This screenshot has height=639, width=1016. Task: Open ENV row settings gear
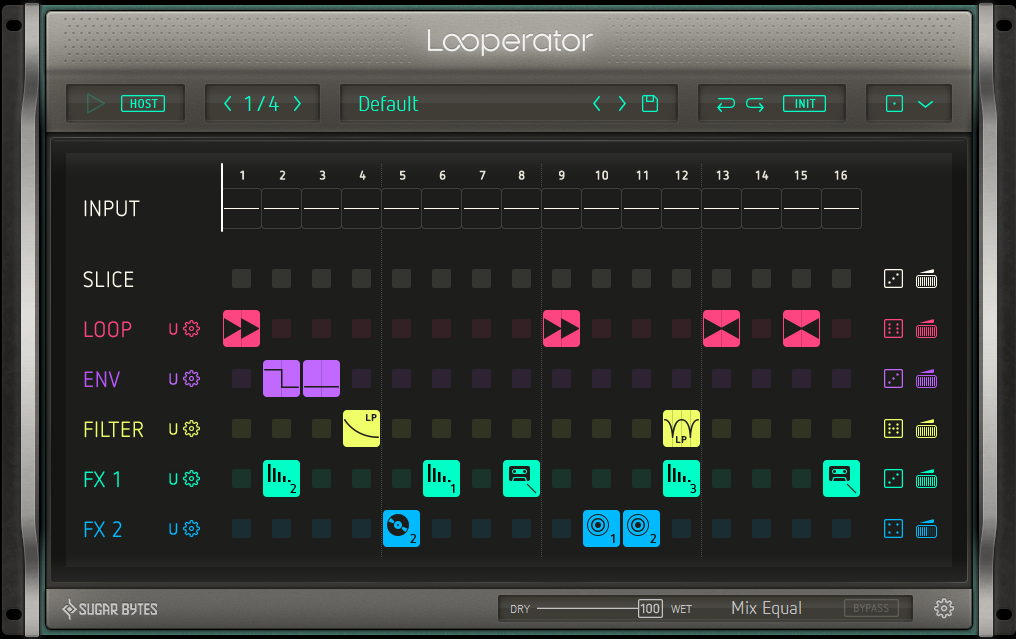(x=191, y=378)
